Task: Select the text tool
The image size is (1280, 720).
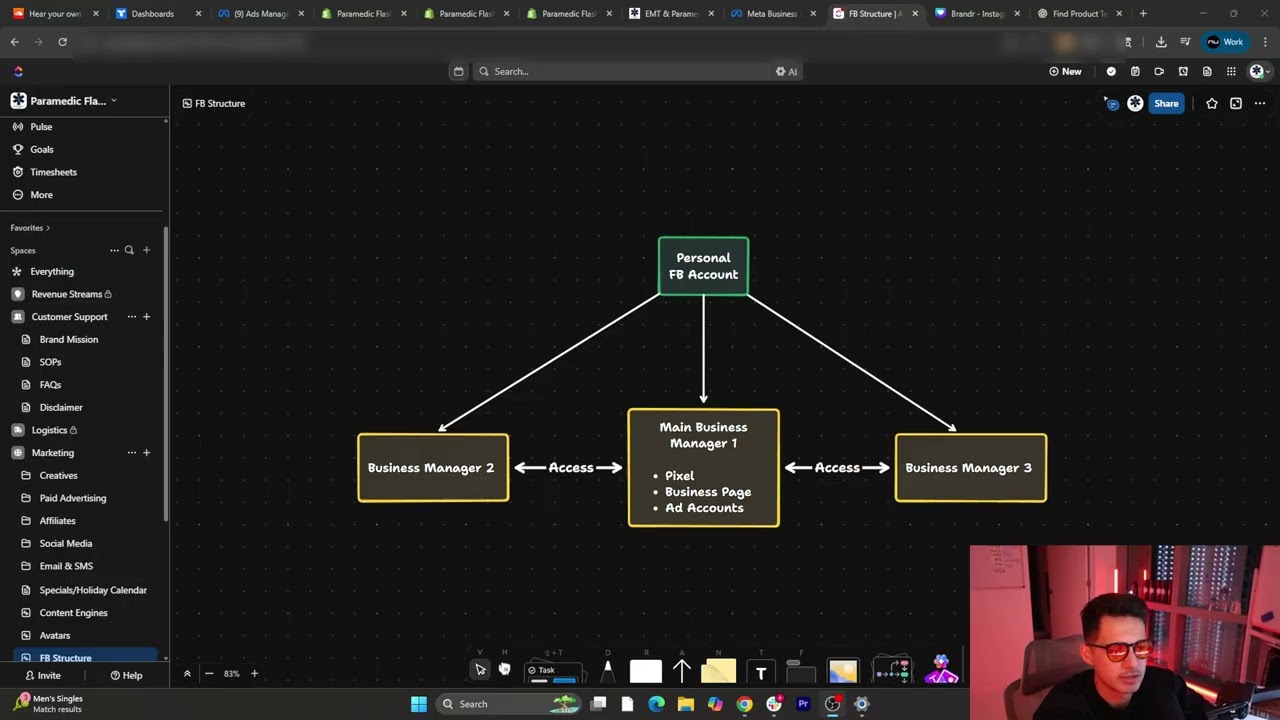Action: click(761, 672)
